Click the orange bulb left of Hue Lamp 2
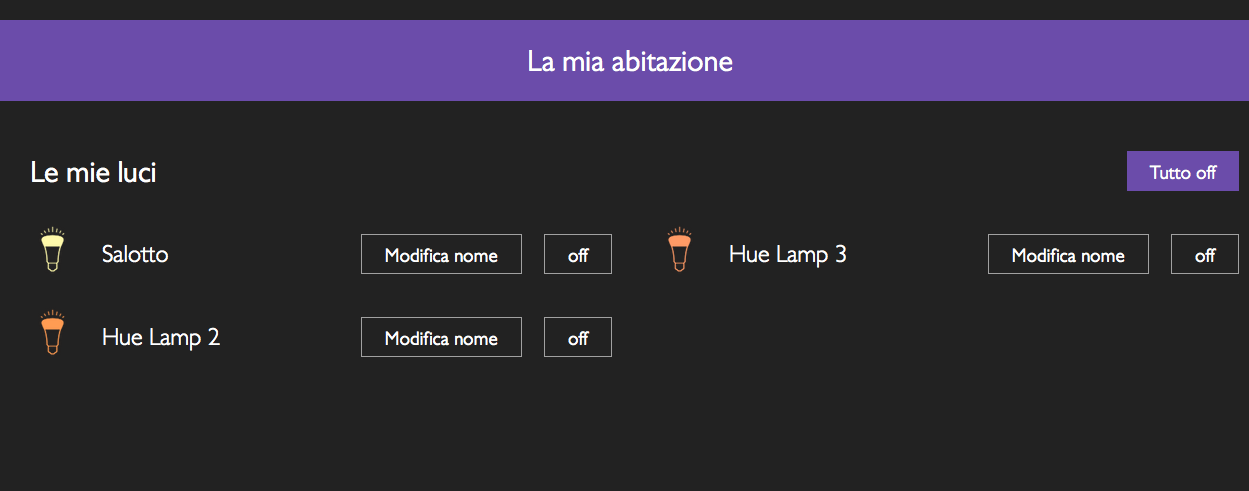 [x=52, y=334]
